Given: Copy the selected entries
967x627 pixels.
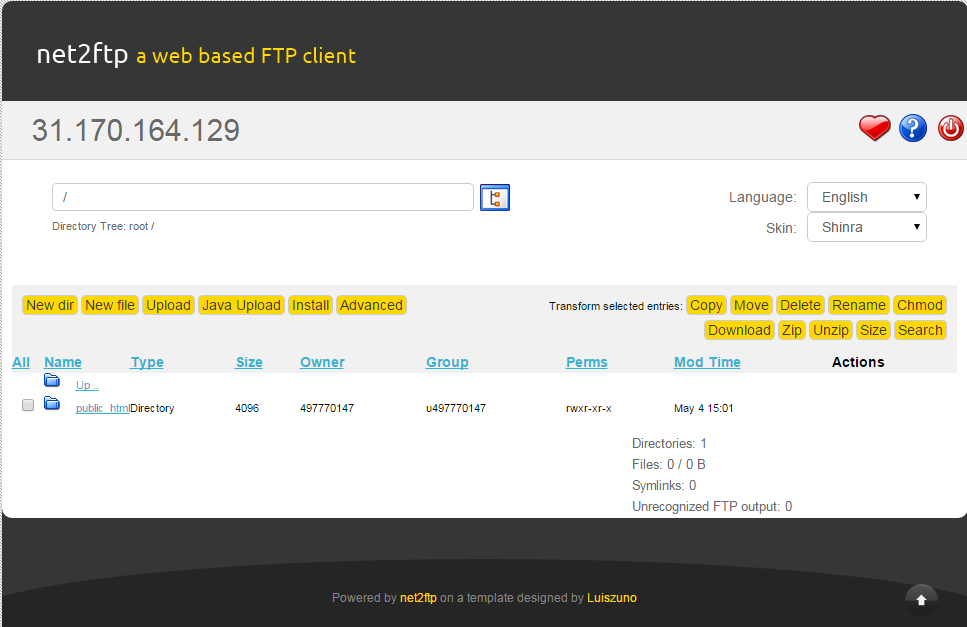Looking at the screenshot, I should click(706, 305).
